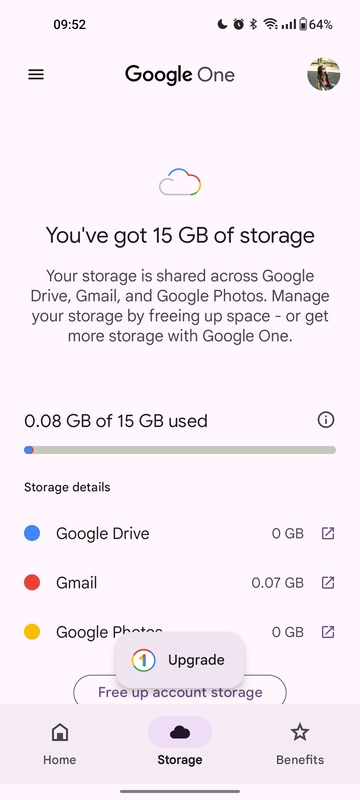
Task: Open Gmail external link icon
Action: click(327, 583)
